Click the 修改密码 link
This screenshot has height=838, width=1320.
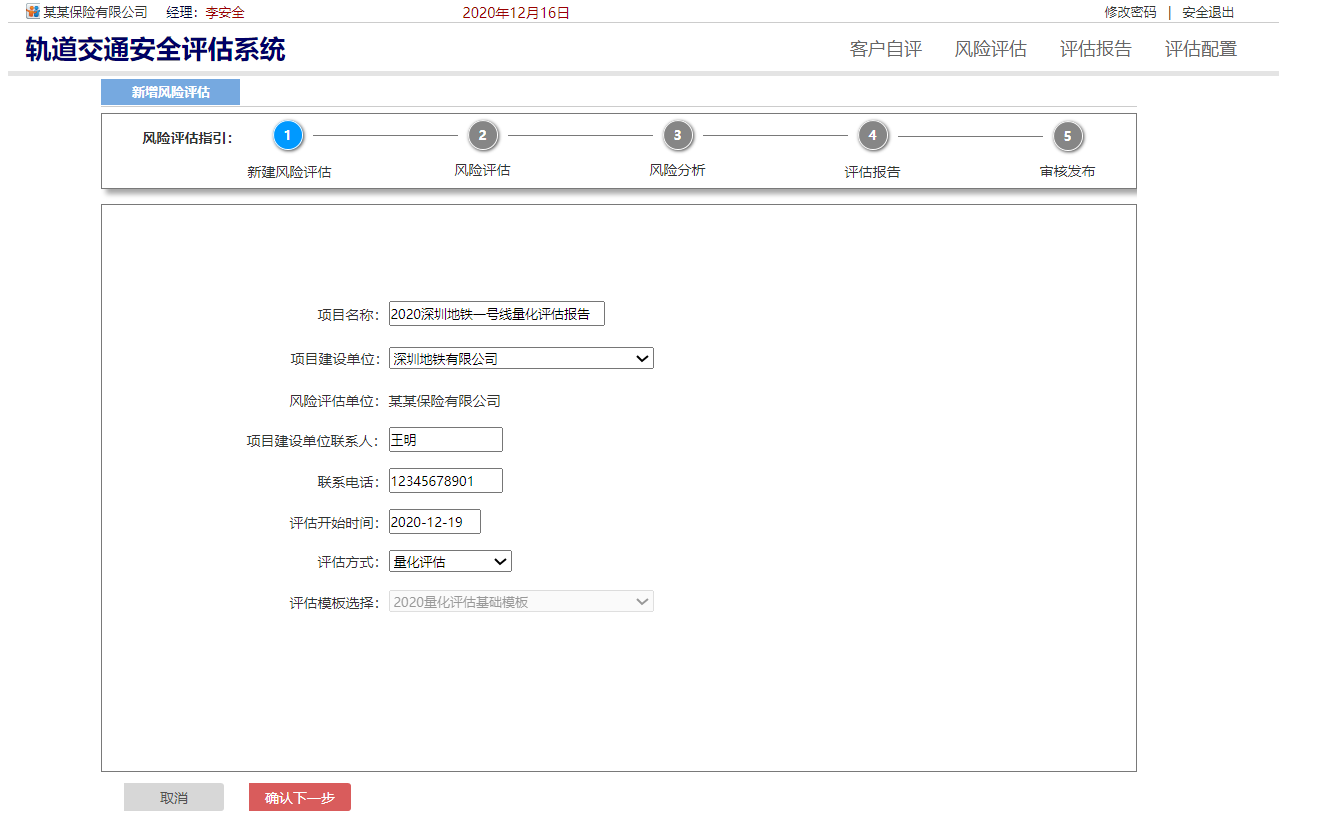1130,12
